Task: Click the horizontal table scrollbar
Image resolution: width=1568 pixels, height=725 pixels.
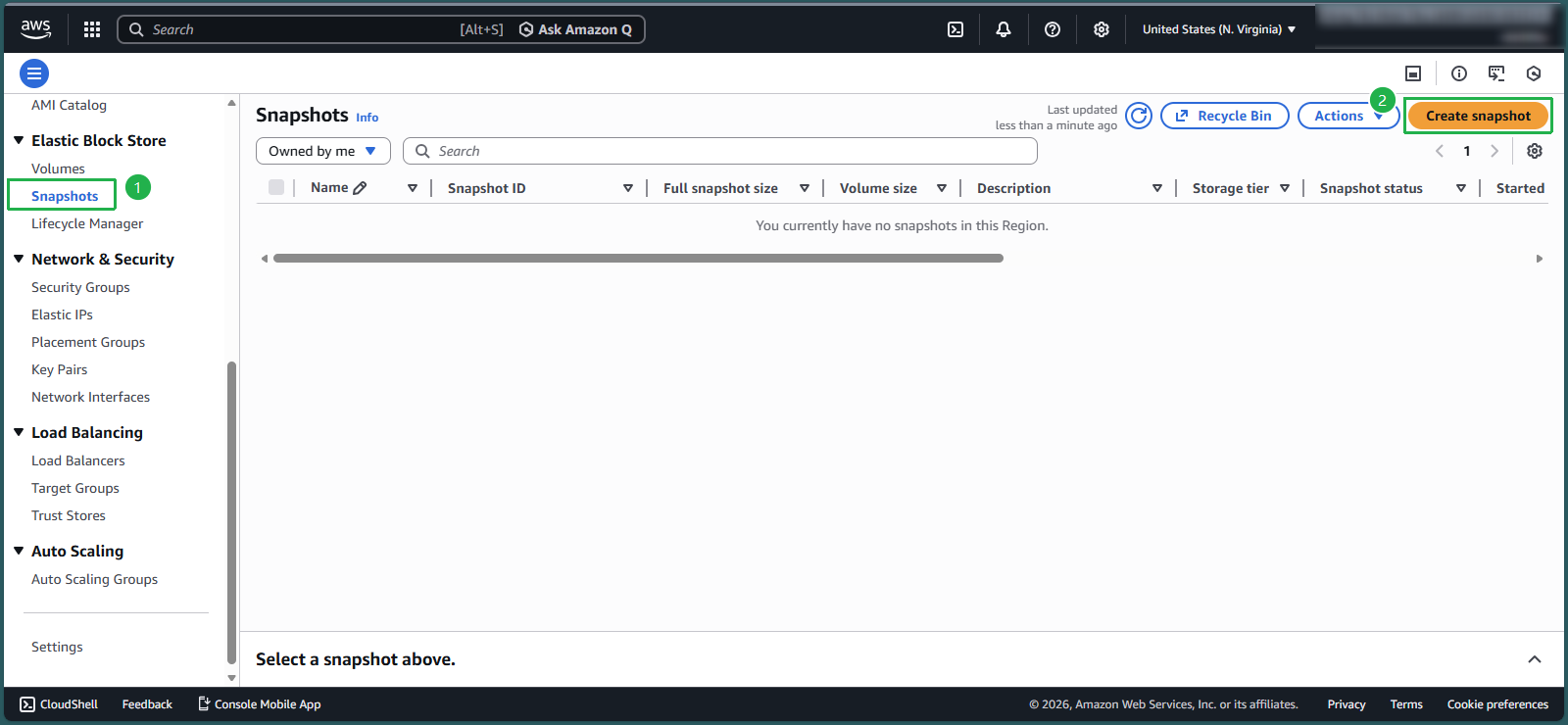Action: 638,259
